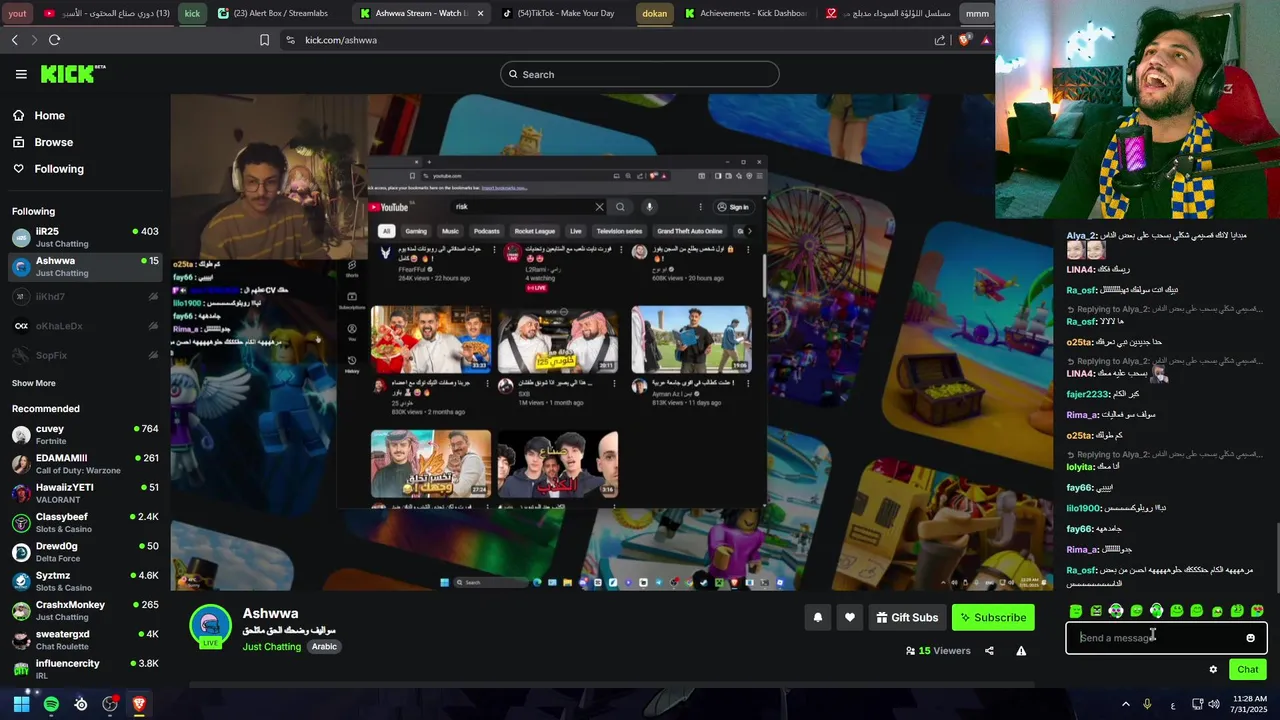
Task: Switch to the Alert Box / Streamlabs tab
Action: 277,13
